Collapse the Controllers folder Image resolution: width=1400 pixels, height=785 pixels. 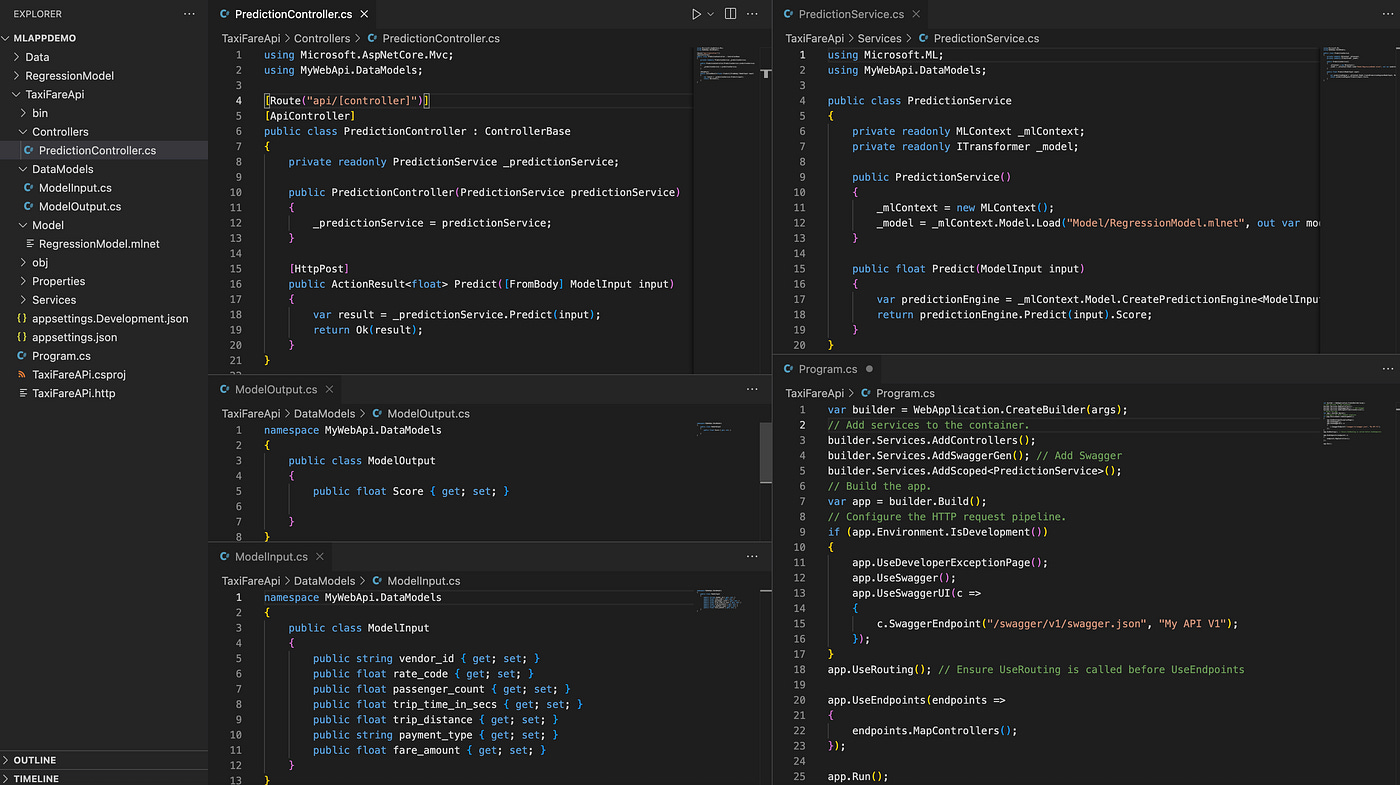(x=59, y=132)
